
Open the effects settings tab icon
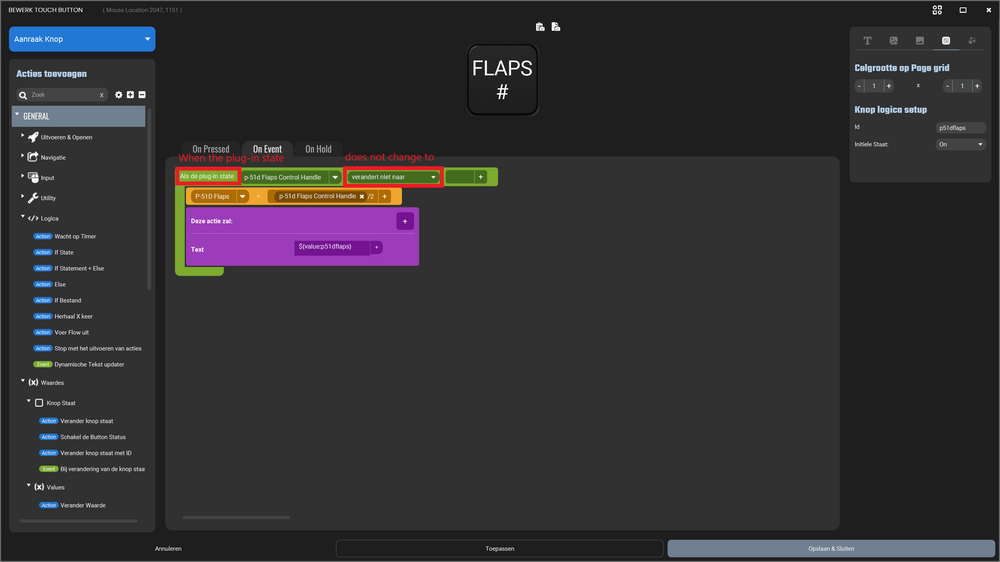(972, 41)
